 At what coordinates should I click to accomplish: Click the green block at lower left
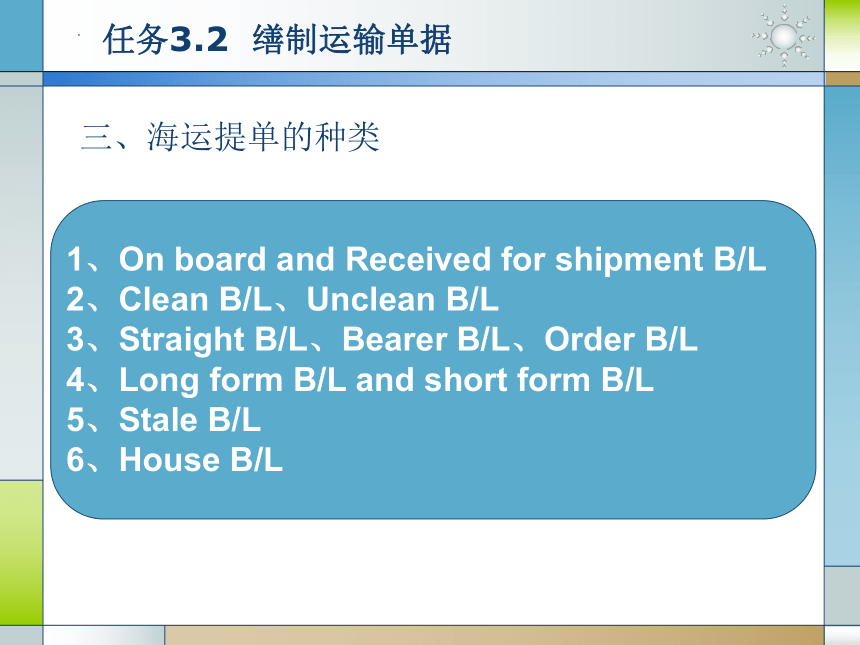21,552
